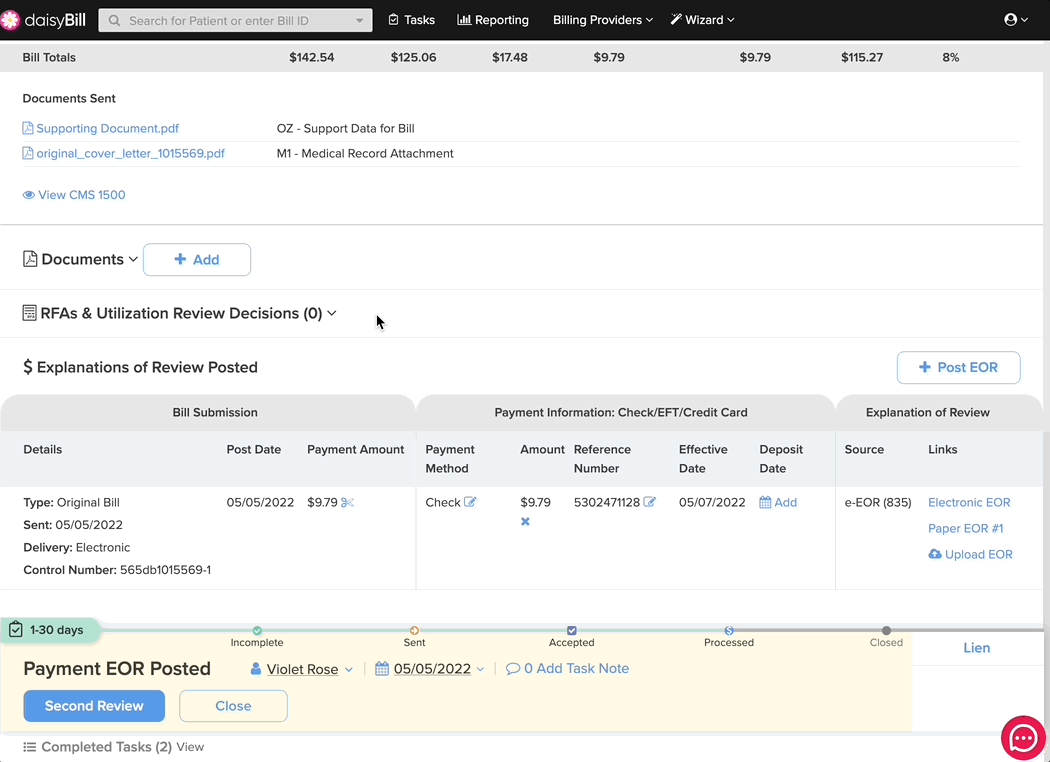This screenshot has height=762, width=1050.
Task: Edit reference number 5302471128 pencil icon
Action: [650, 502]
